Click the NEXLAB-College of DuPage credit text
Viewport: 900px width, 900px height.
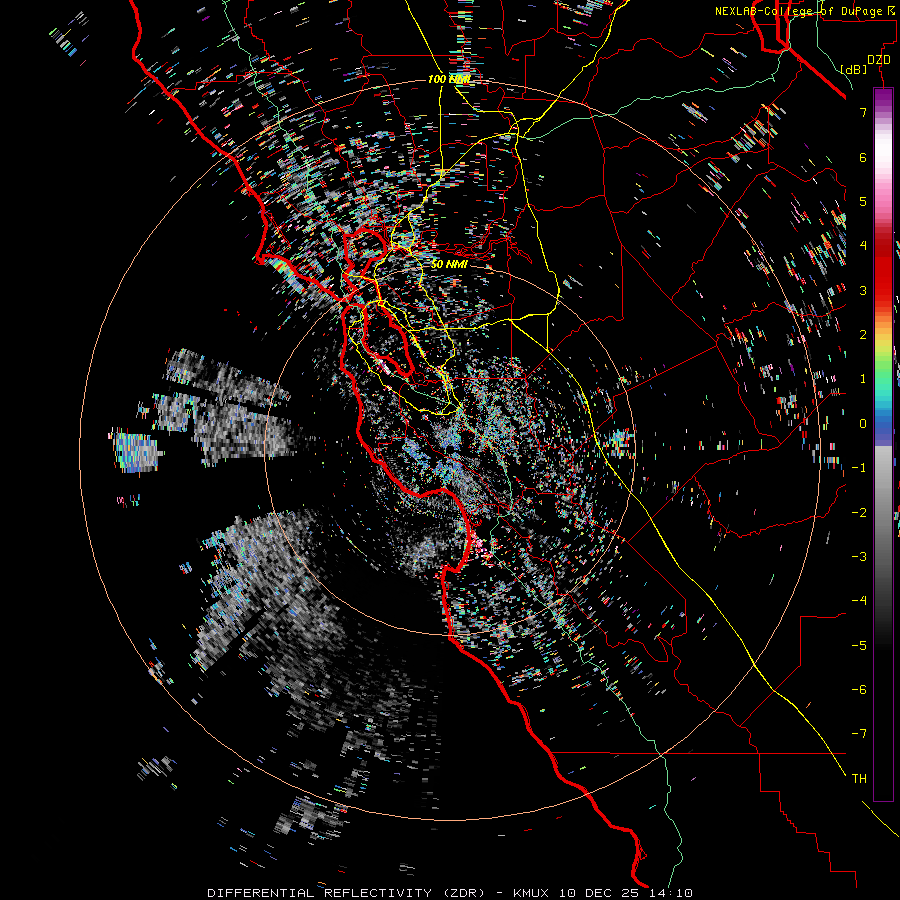click(x=805, y=11)
